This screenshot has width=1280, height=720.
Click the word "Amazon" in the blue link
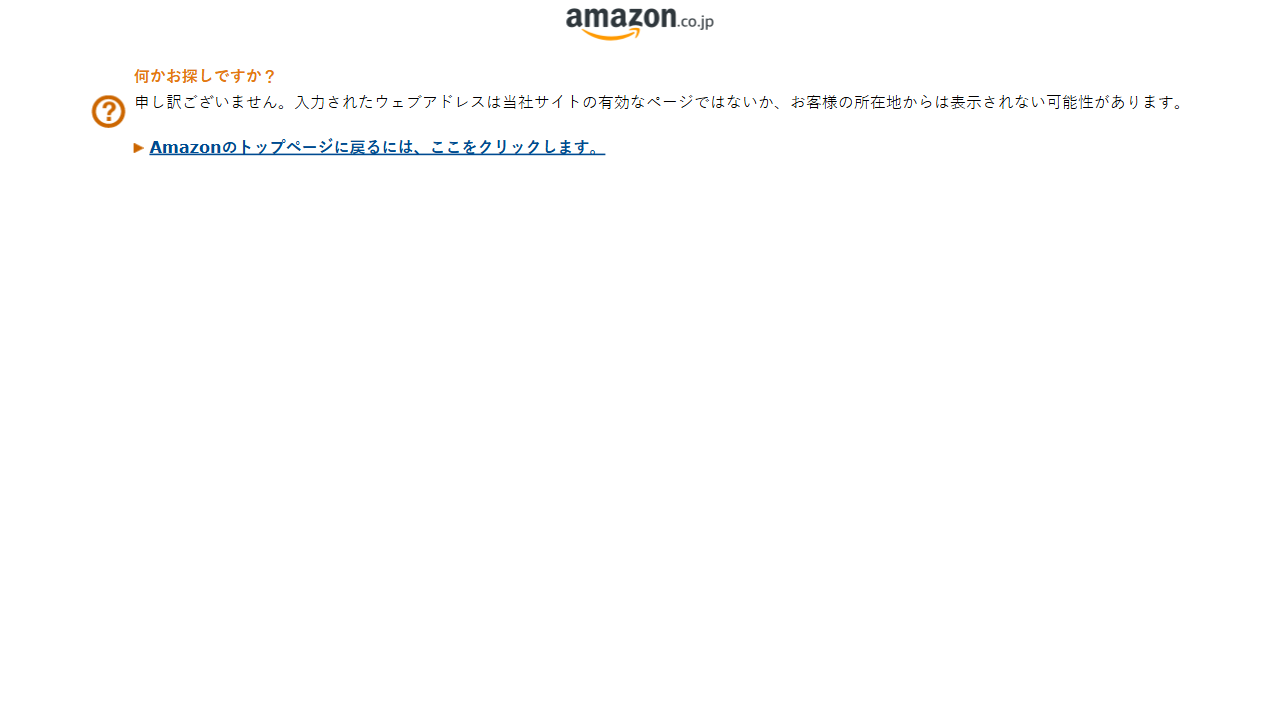pyautogui.click(x=185, y=147)
